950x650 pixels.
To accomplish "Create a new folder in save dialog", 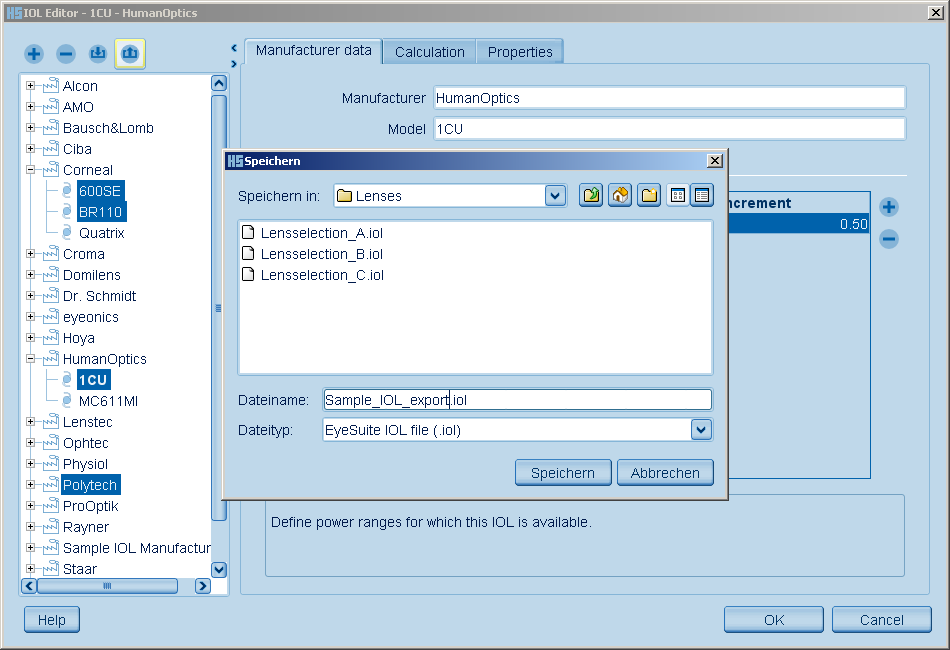I will 649,196.
